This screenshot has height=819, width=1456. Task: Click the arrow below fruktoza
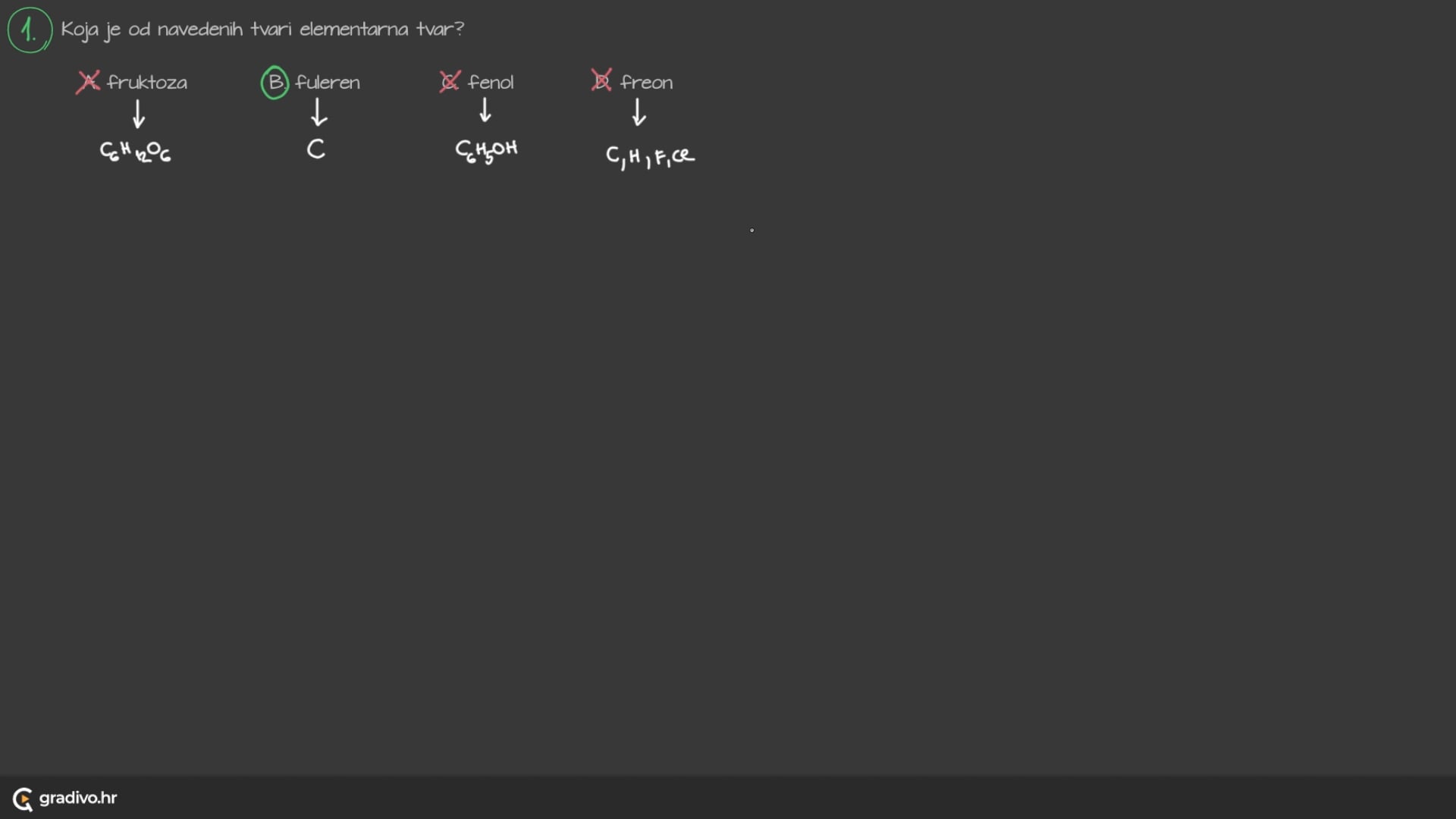click(139, 114)
